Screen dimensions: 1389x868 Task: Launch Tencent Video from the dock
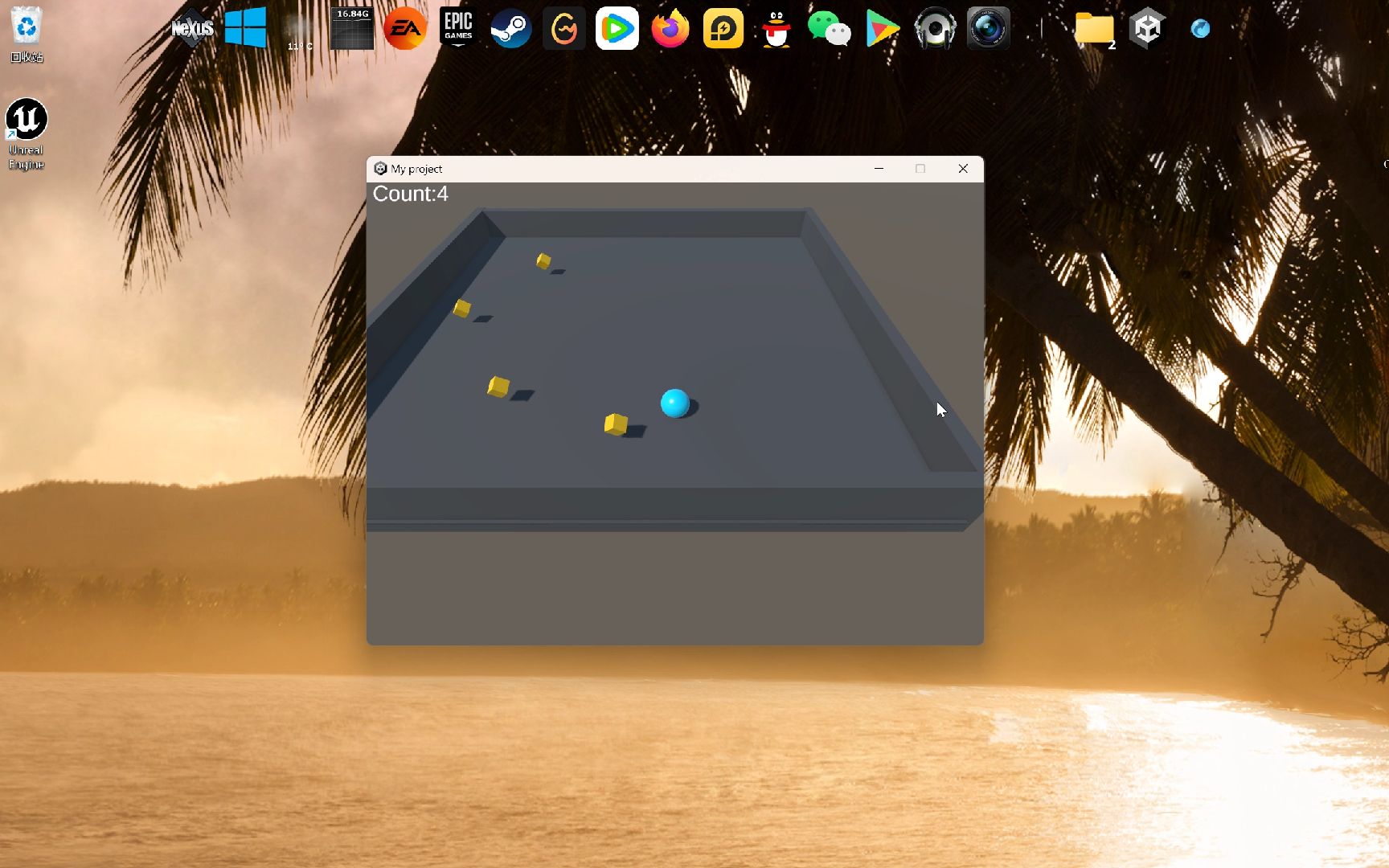click(x=617, y=29)
